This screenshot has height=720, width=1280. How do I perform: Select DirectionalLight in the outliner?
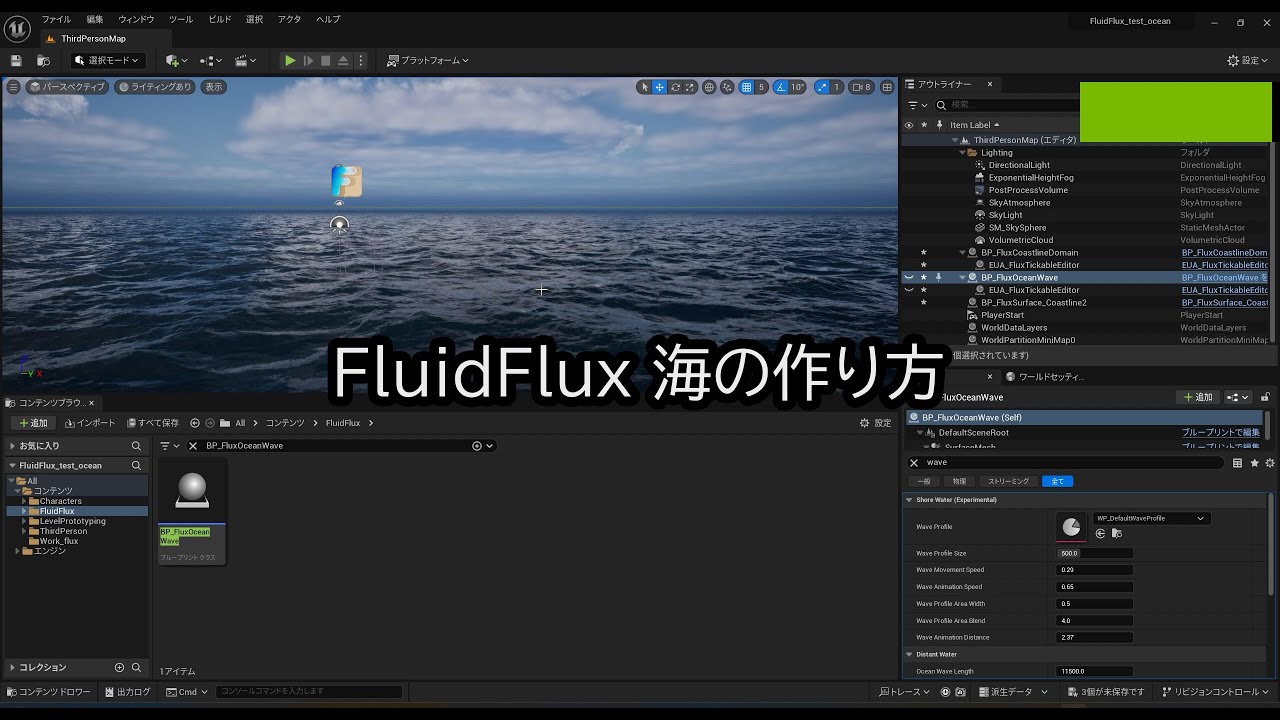1019,165
